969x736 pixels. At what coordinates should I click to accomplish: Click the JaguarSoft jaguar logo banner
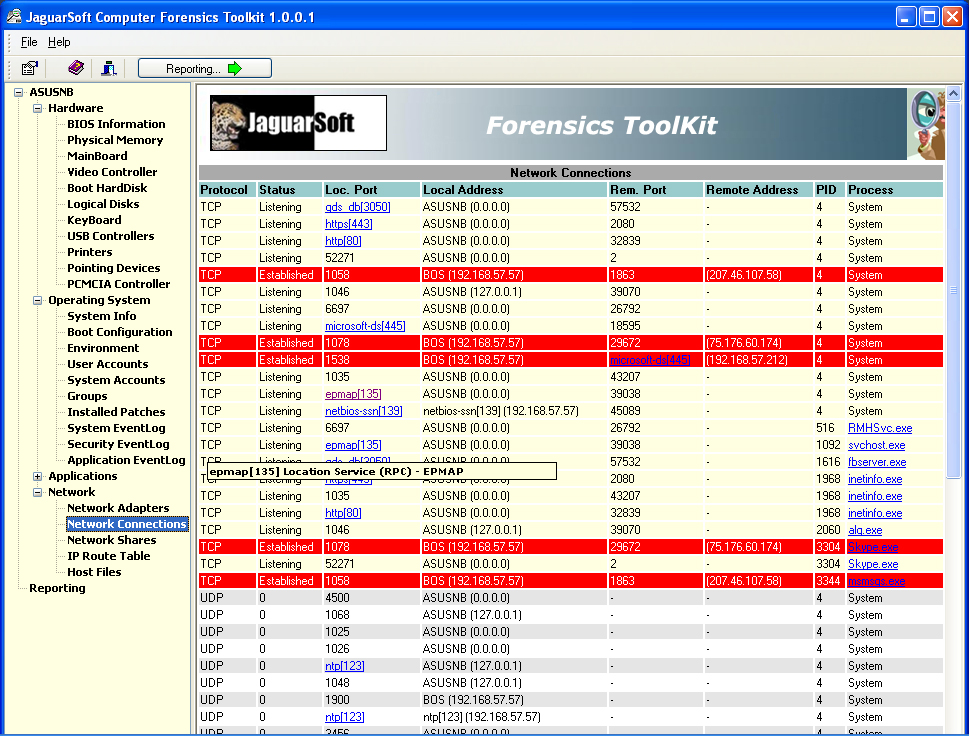298,123
